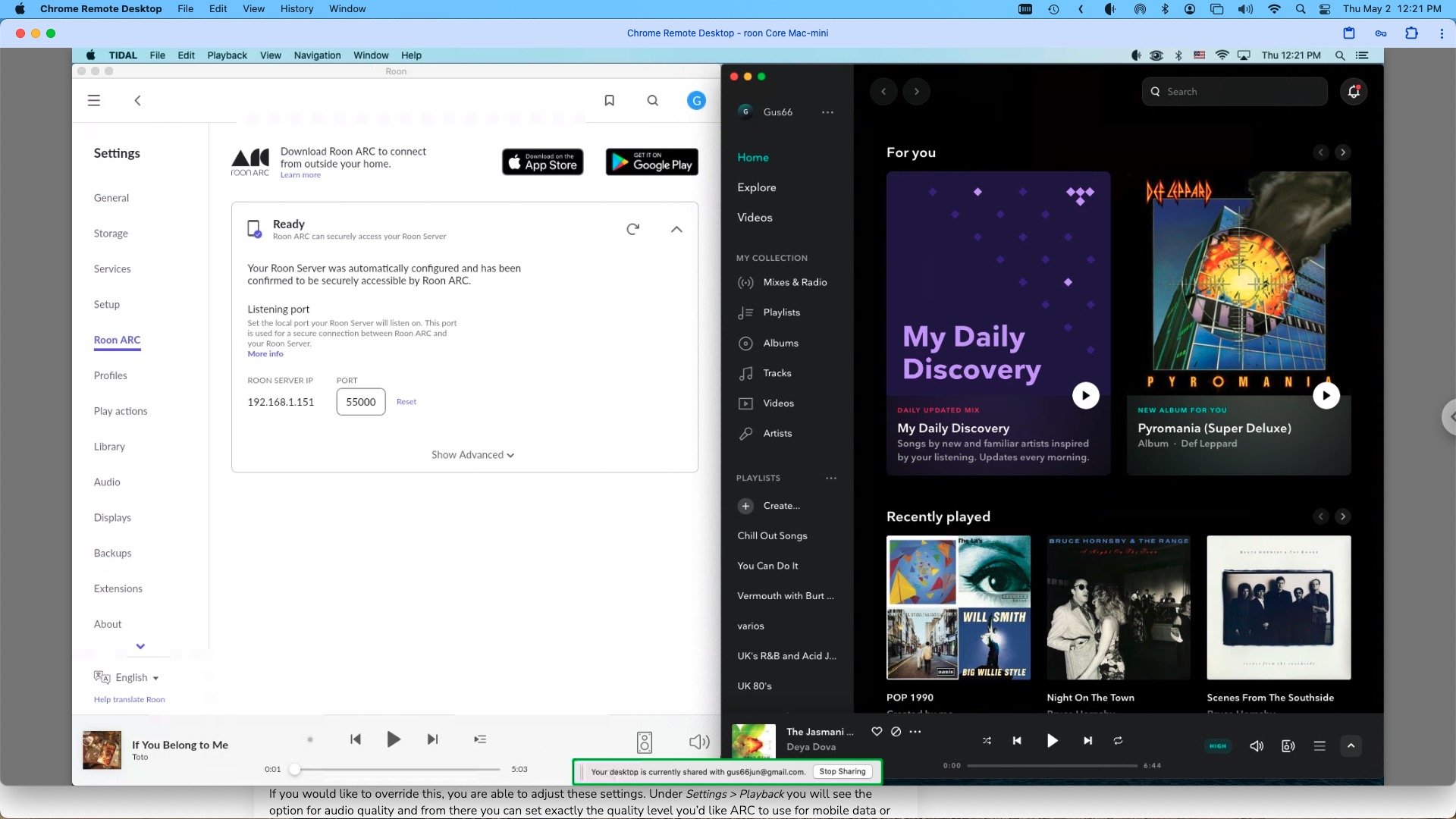Toggle HIGH audio quality badge
The height and width of the screenshot is (819, 1456).
click(x=1218, y=746)
